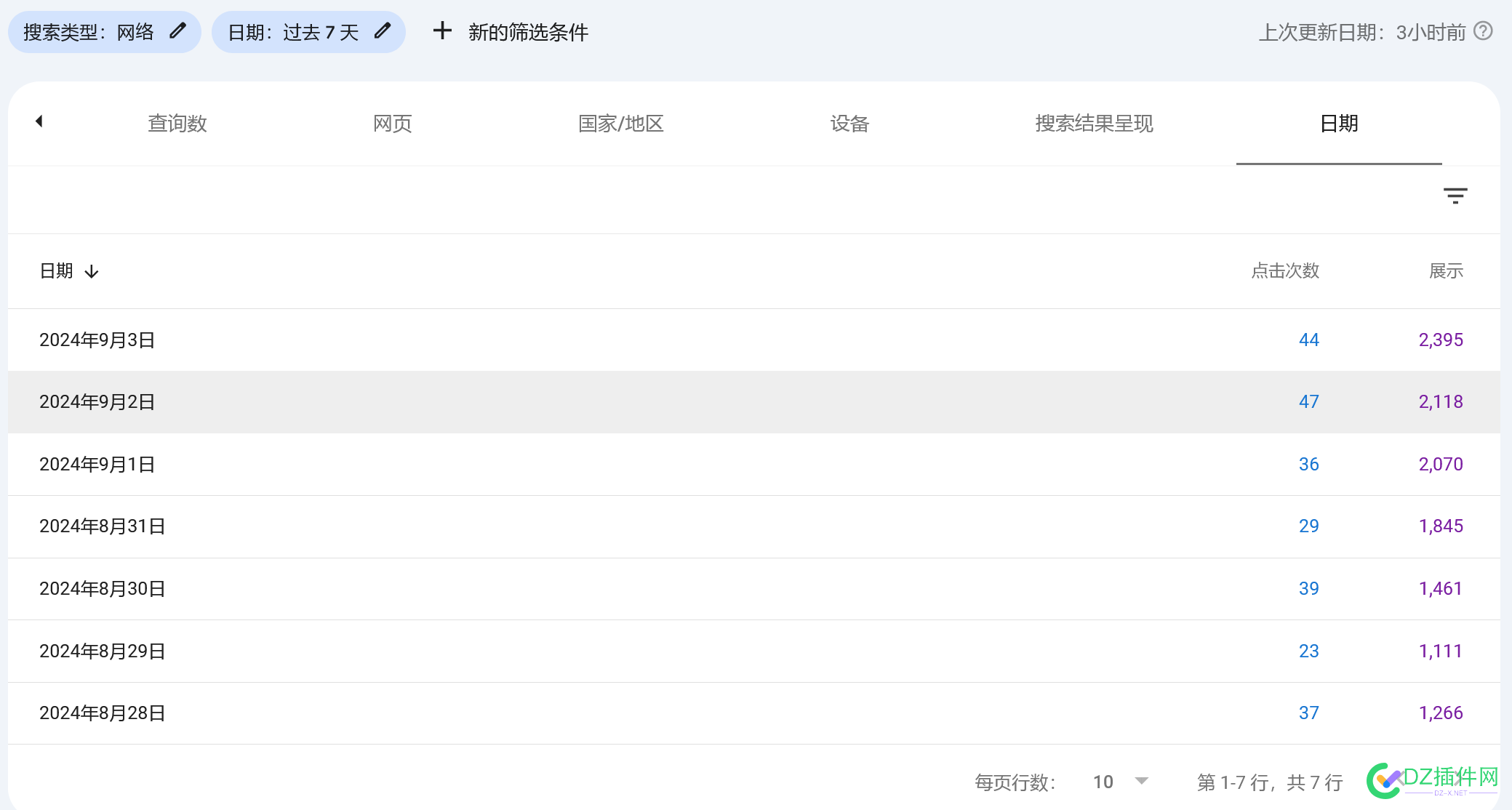The height and width of the screenshot is (810, 1512).
Task: Click the impressions value 1,111
Action: [1441, 651]
